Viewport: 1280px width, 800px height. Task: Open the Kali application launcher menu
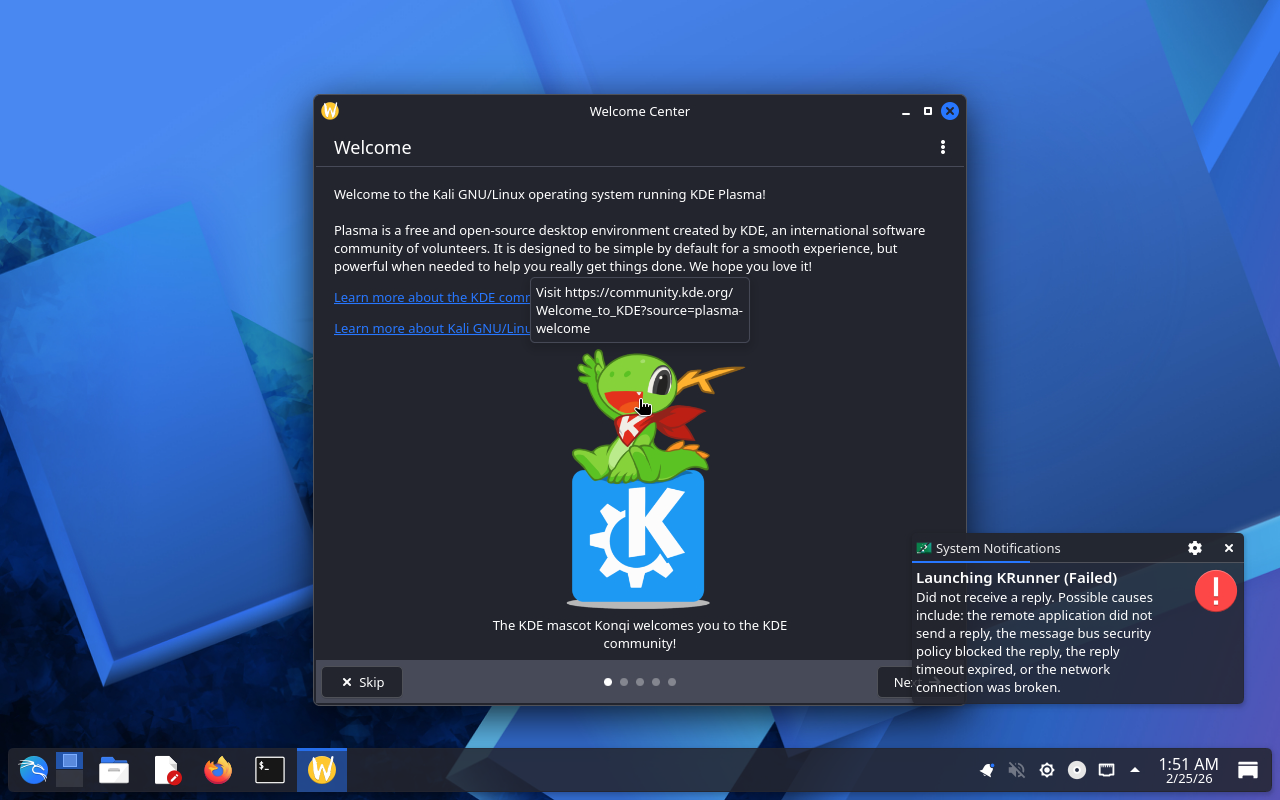point(33,770)
